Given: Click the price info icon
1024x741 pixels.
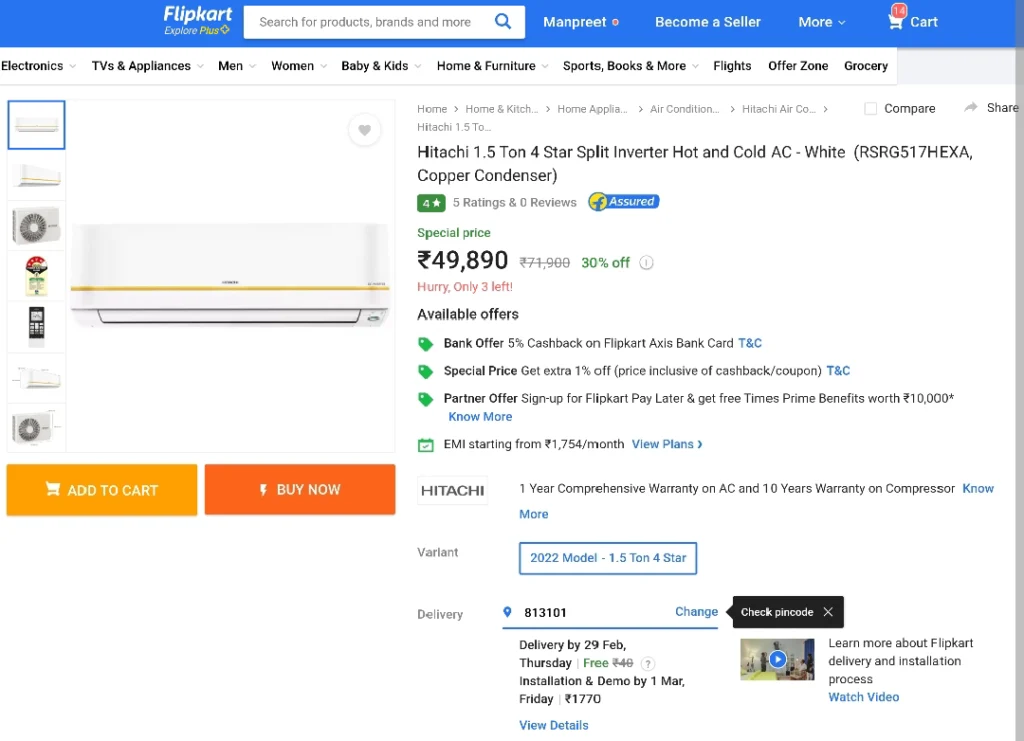Looking at the screenshot, I should click(646, 263).
